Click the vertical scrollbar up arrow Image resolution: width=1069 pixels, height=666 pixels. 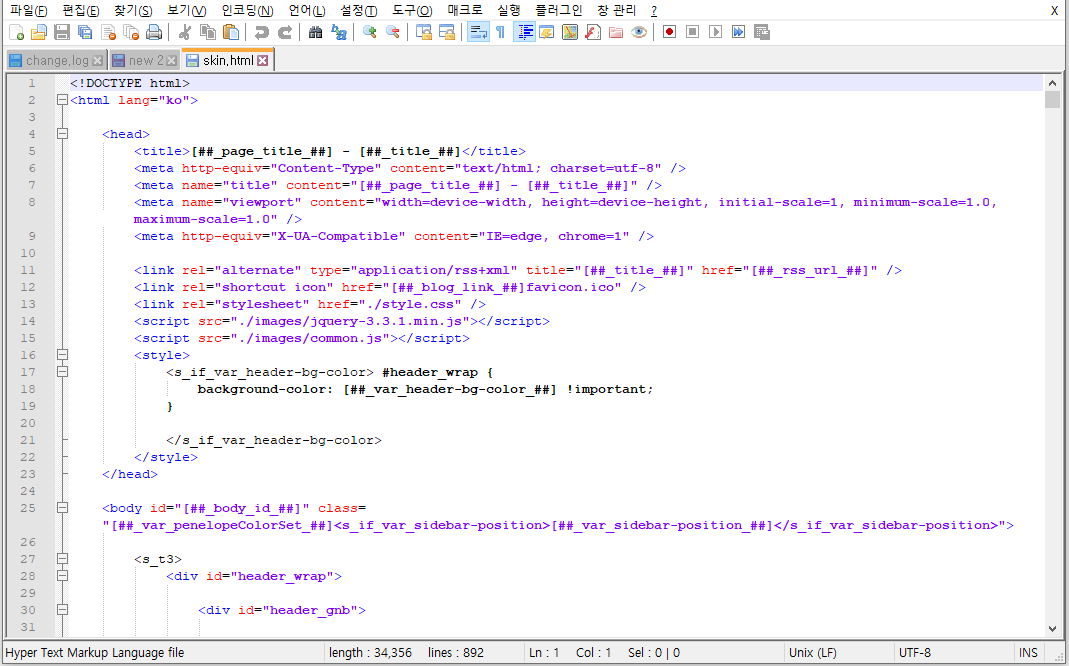pos(1053,83)
